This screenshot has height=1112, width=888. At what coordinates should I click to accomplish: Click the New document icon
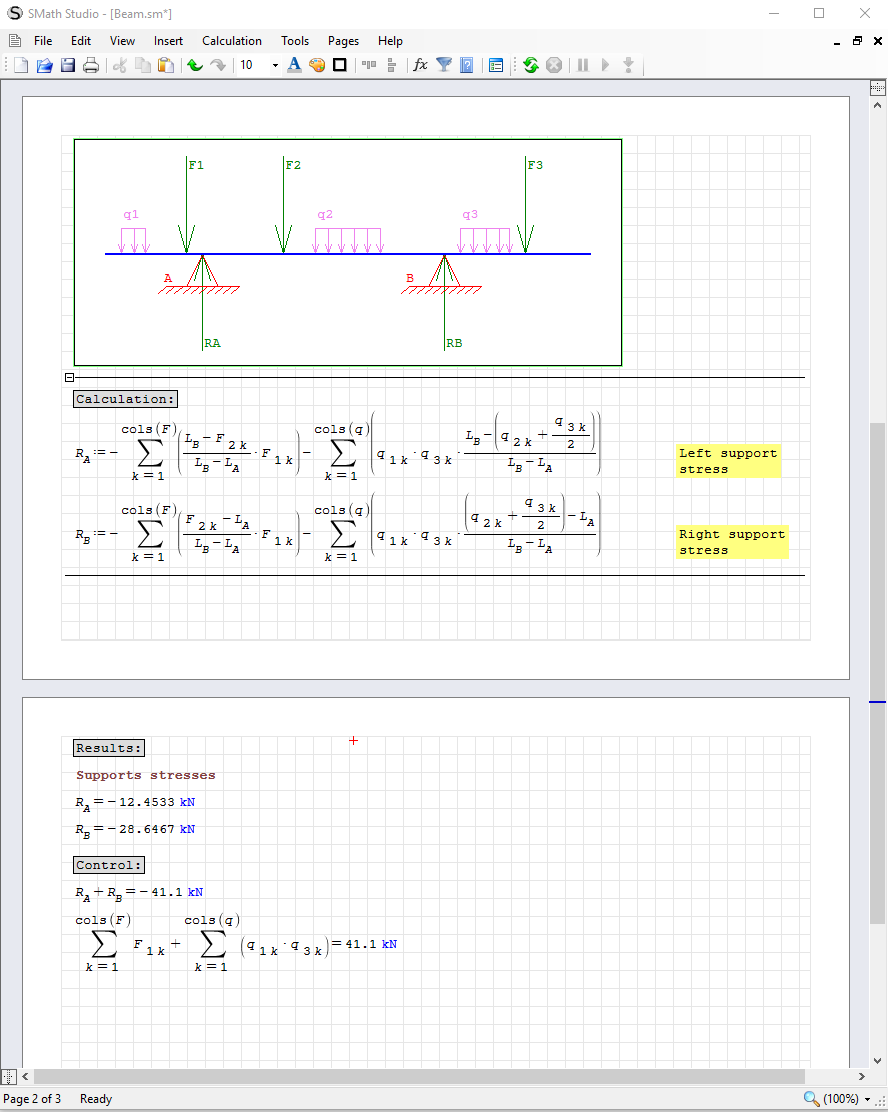pyautogui.click(x=22, y=65)
